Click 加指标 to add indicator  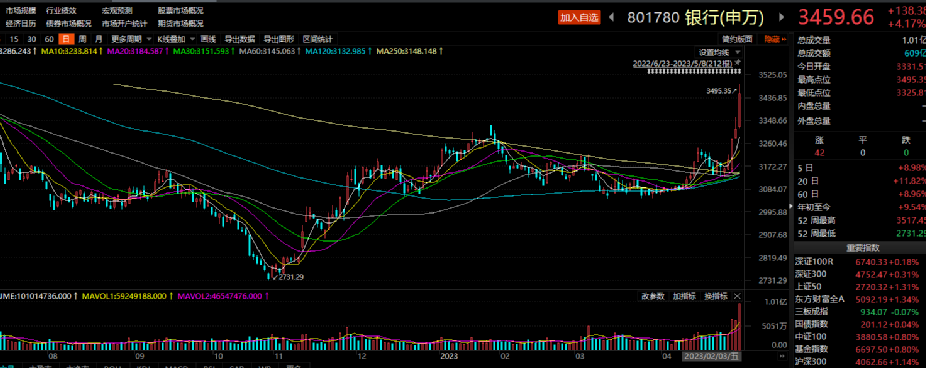click(684, 296)
